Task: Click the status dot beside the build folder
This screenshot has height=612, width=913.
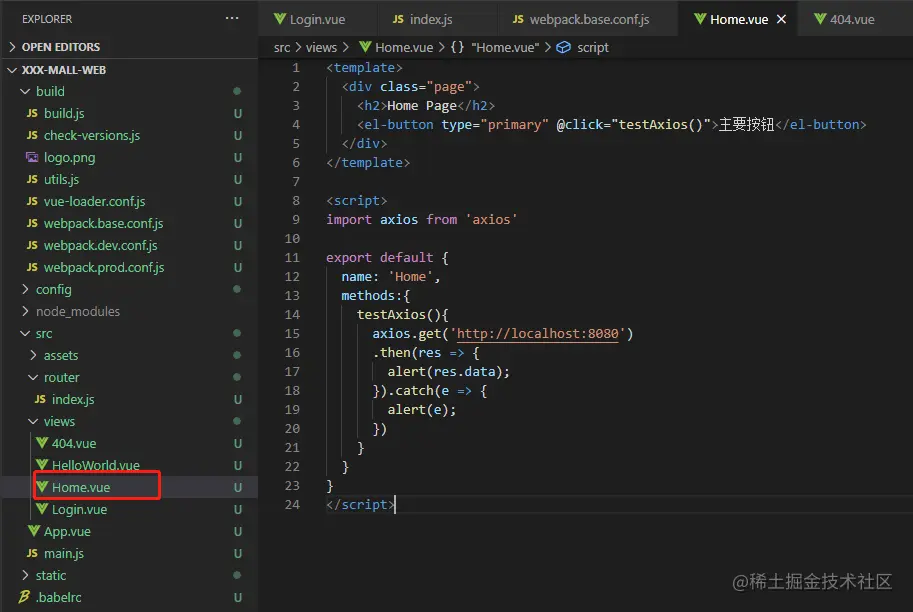Action: [237, 91]
